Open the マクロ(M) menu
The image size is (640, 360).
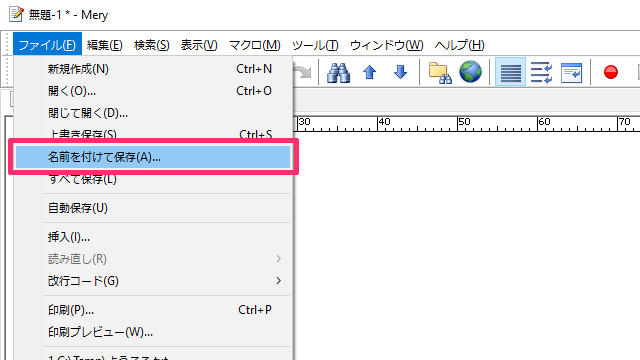tap(255, 44)
